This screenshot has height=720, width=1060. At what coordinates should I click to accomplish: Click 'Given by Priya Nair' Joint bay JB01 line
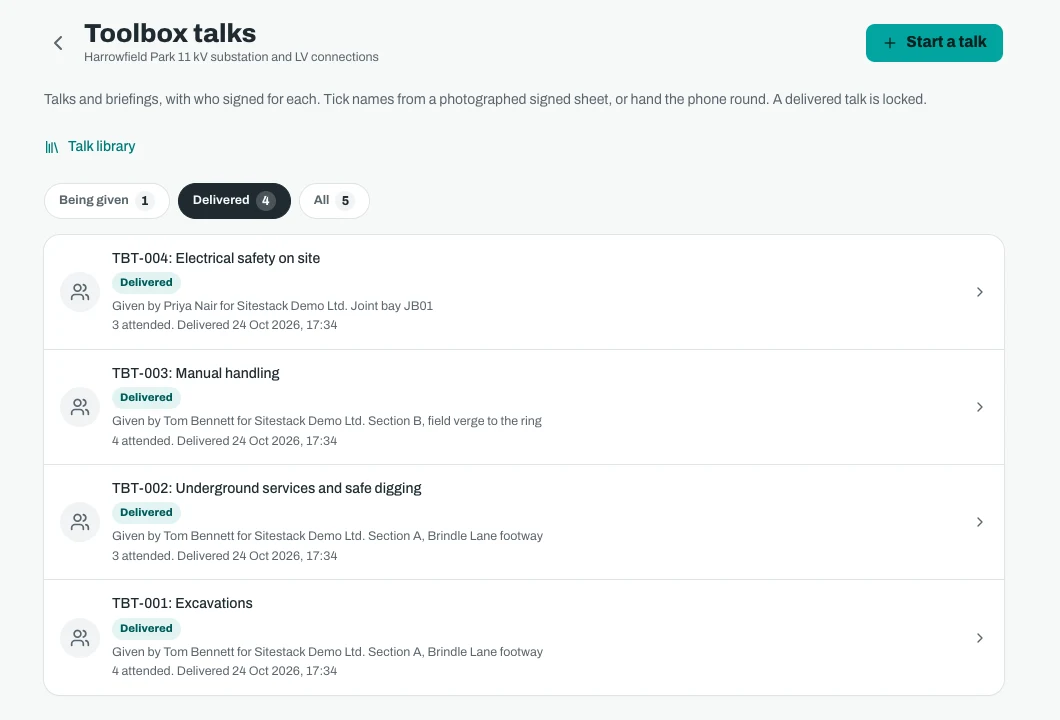pyautogui.click(x=272, y=306)
